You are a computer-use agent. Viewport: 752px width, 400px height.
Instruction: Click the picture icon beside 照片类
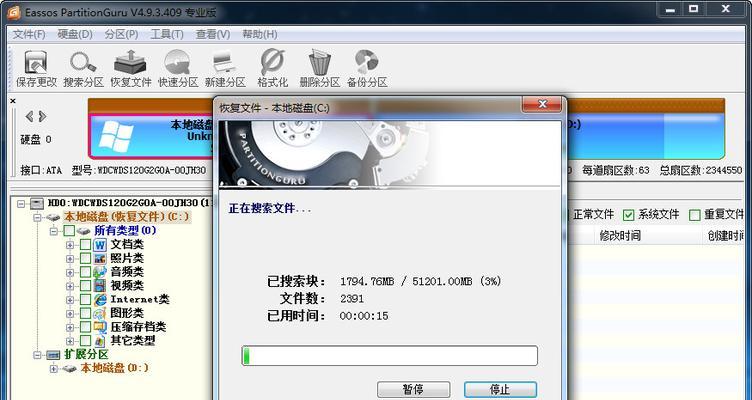[x=100, y=259]
